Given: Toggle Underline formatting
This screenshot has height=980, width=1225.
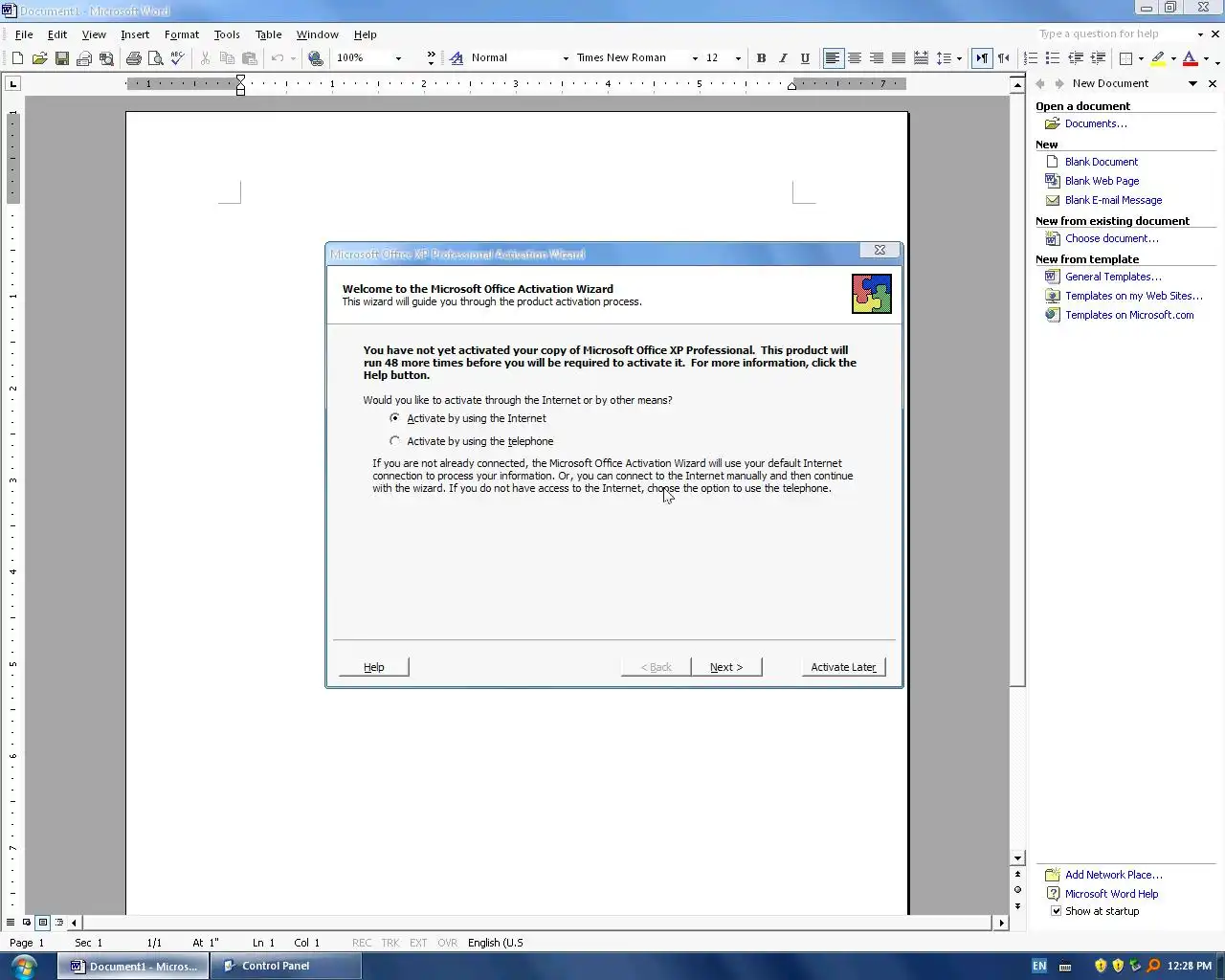Looking at the screenshot, I should (805, 58).
